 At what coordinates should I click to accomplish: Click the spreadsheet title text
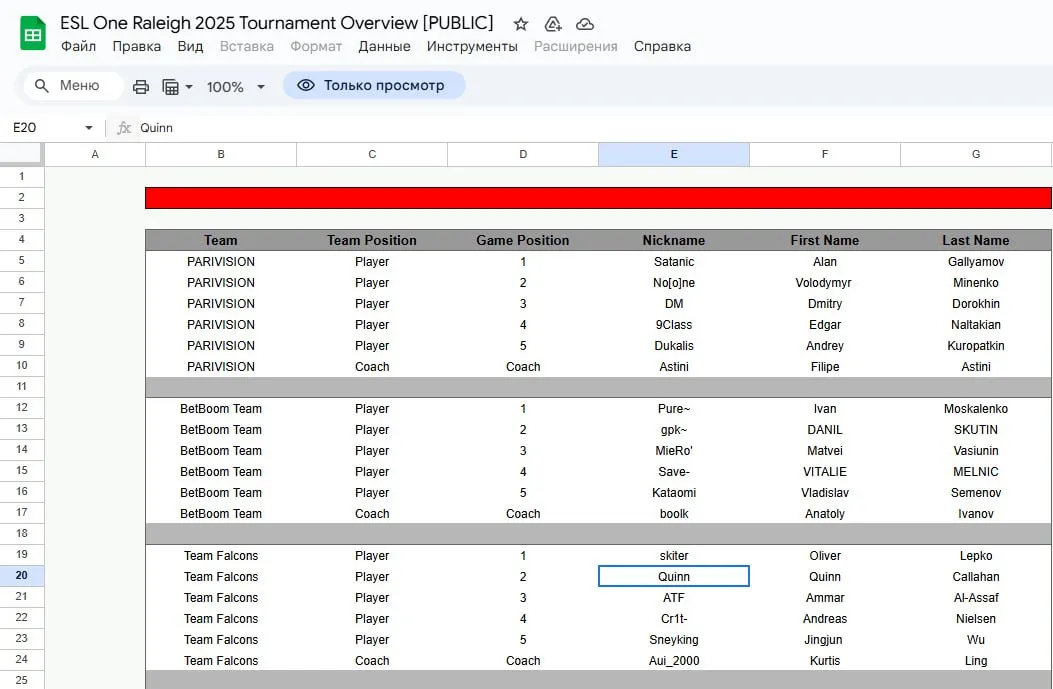(277, 23)
